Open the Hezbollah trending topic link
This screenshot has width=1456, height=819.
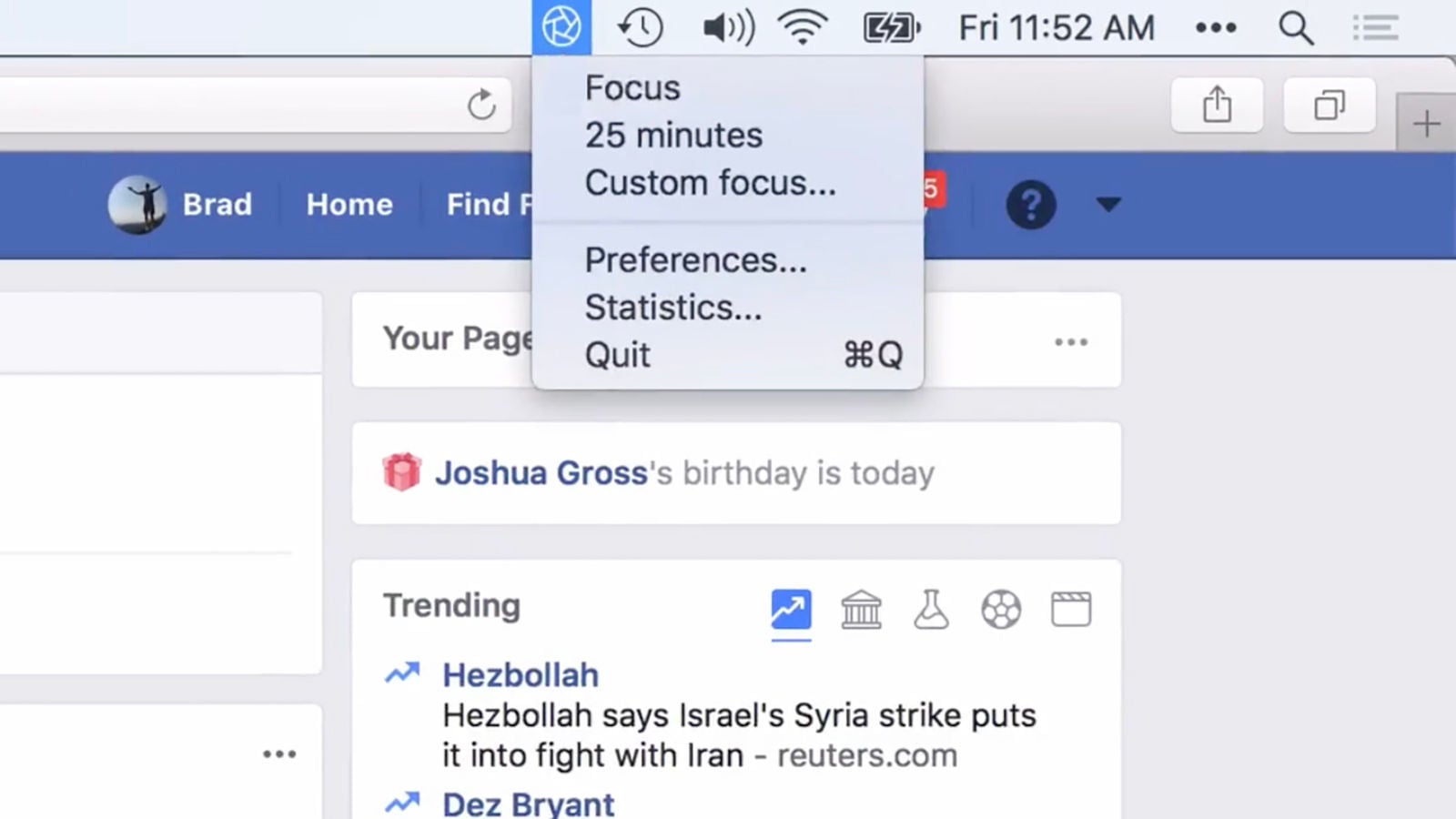tap(521, 675)
